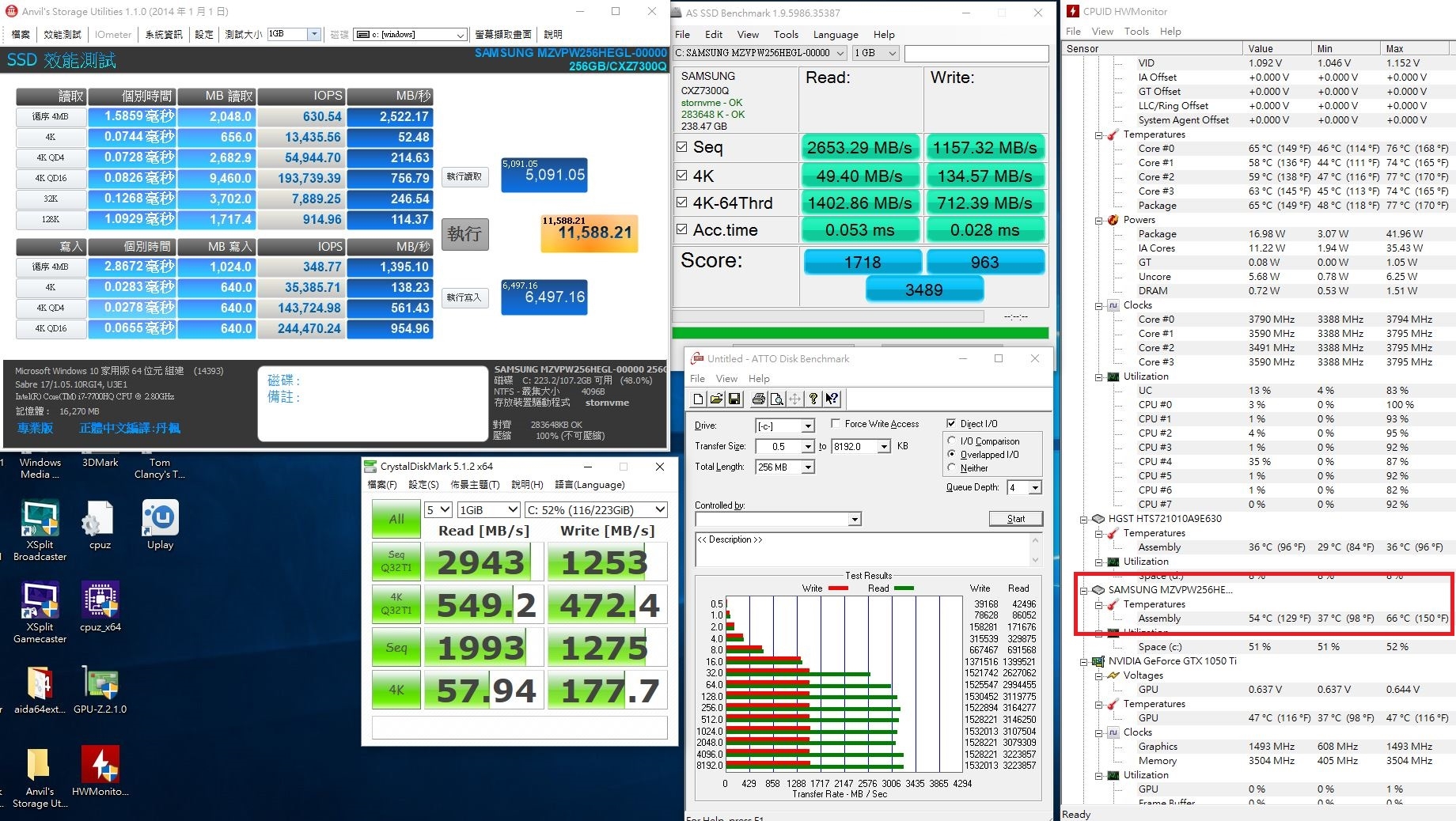Select the XSplit Gamecaster desktop icon
Viewport: 1456px width, 821px height.
click(x=40, y=613)
